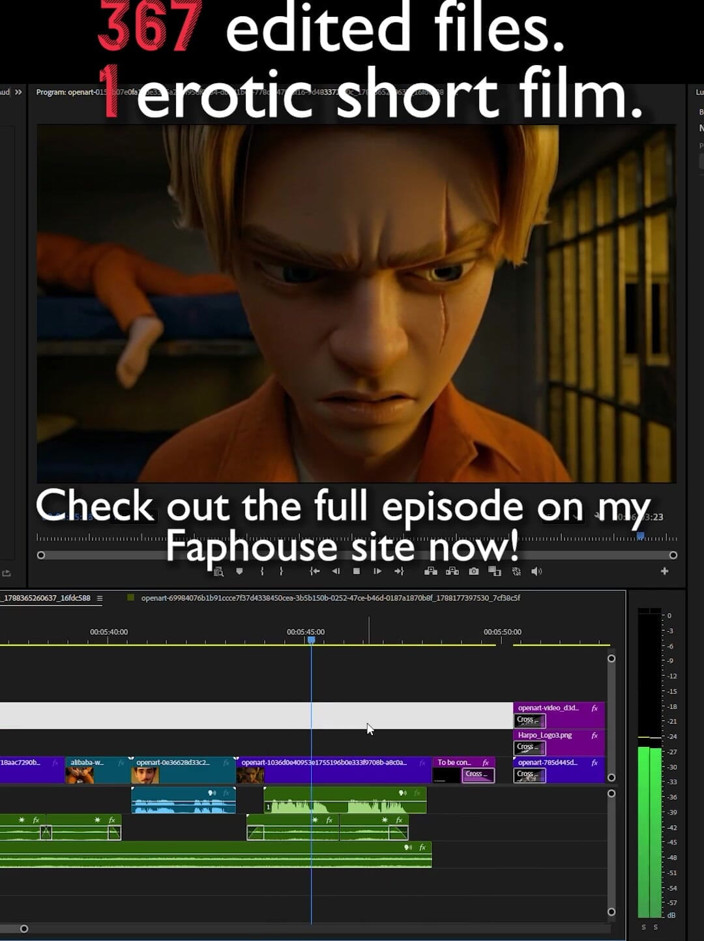The height and width of the screenshot is (941, 704).
Task: Add a marker in Program monitor
Action: 239,571
